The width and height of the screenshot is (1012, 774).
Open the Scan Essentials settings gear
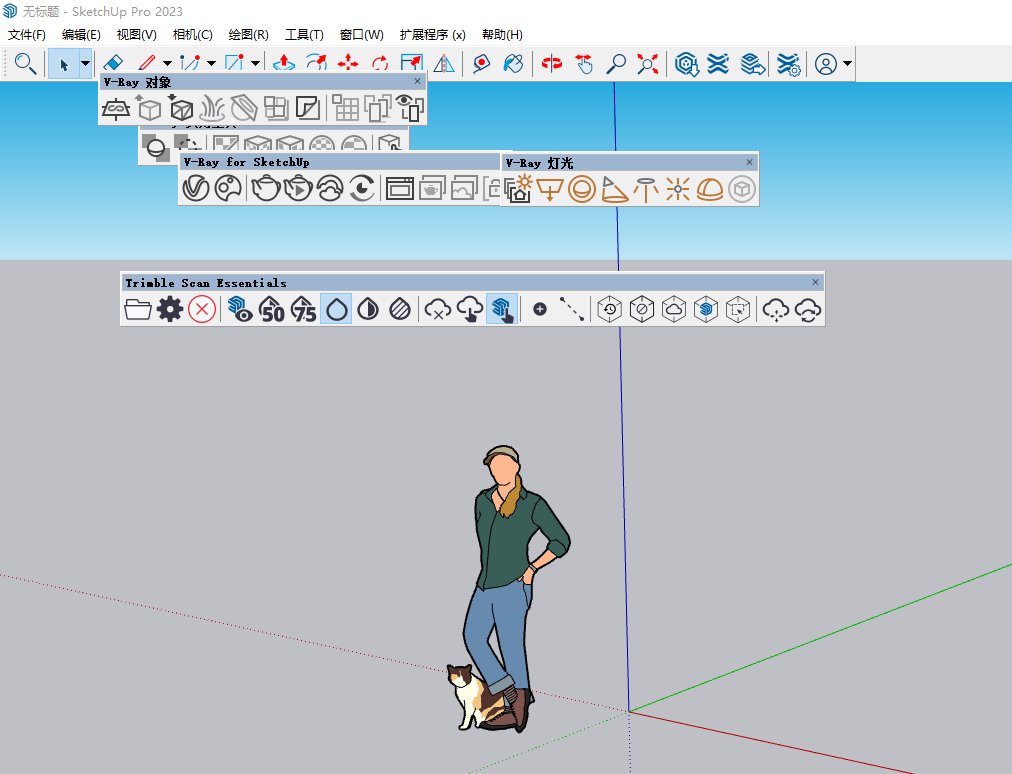tap(168, 309)
